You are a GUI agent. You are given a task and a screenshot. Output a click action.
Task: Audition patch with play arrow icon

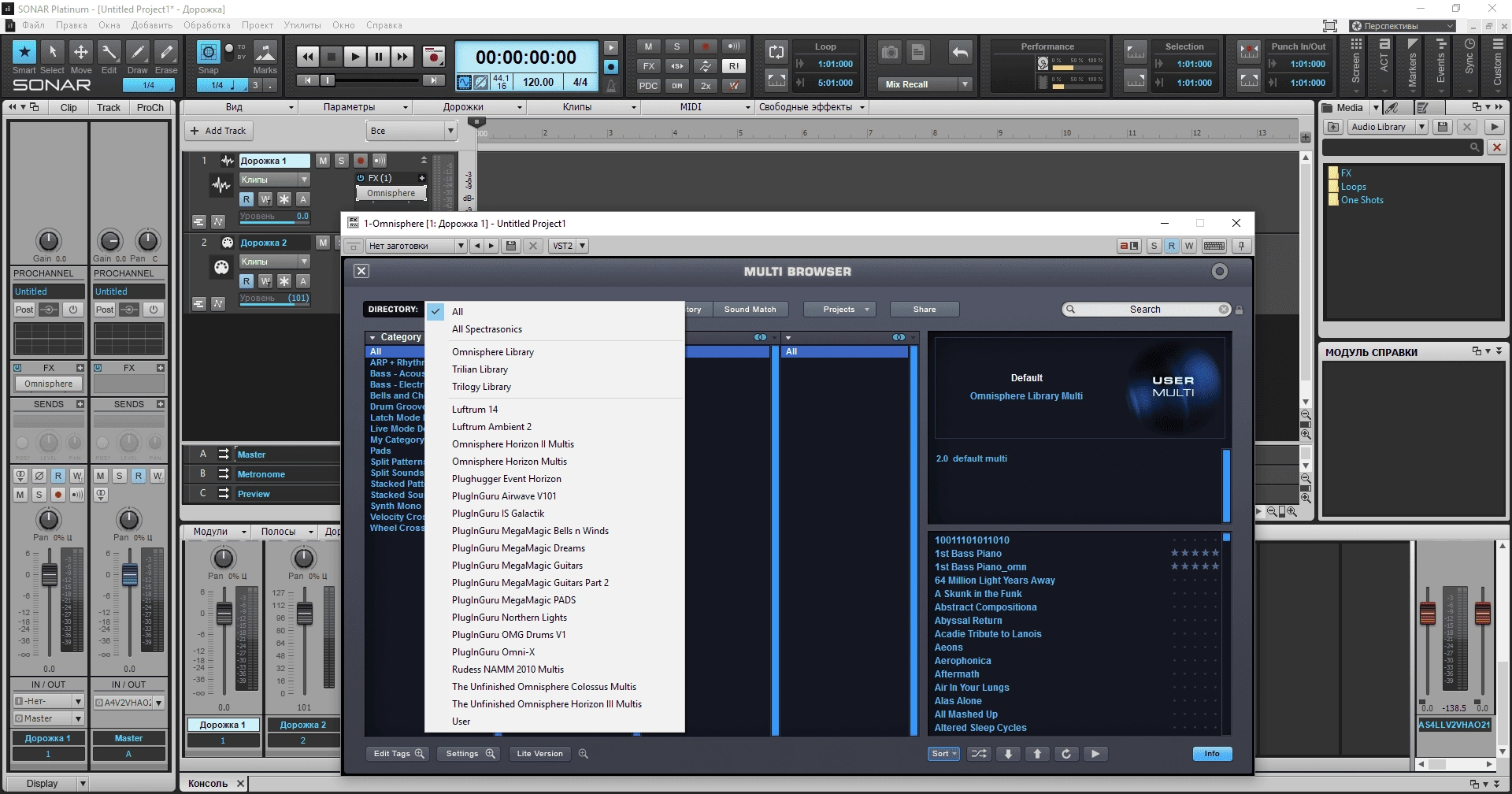click(x=1095, y=754)
